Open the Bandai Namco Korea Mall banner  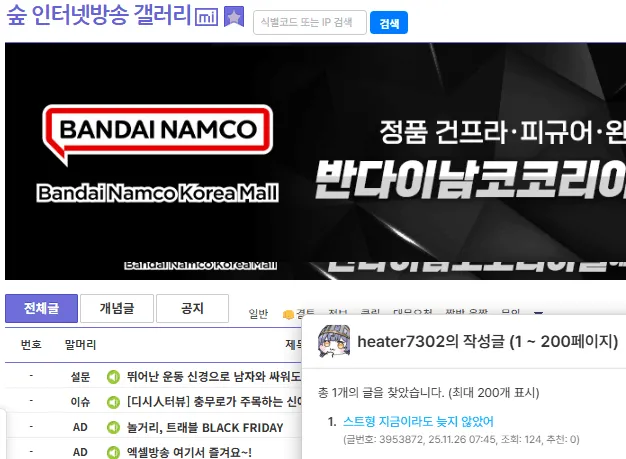(315, 161)
